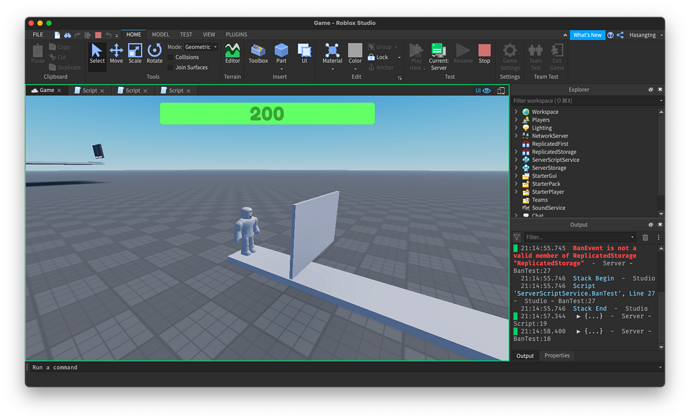The height and width of the screenshot is (420, 690).
Task: Open the Output panel options menu
Action: pyautogui.click(x=659, y=238)
